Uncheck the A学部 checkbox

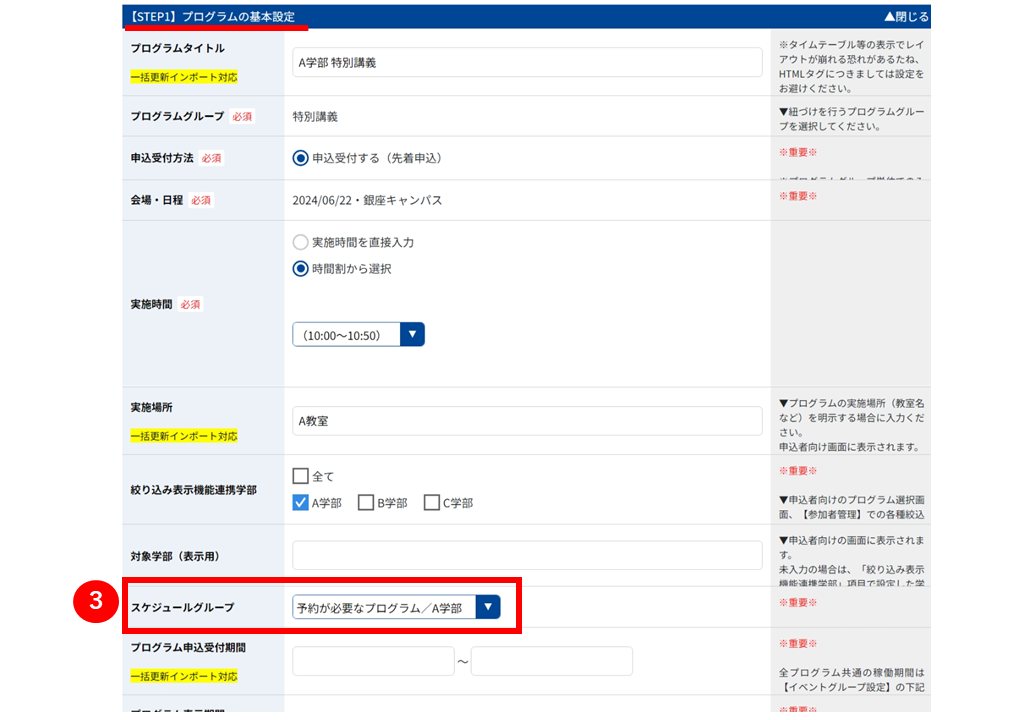coord(300,503)
